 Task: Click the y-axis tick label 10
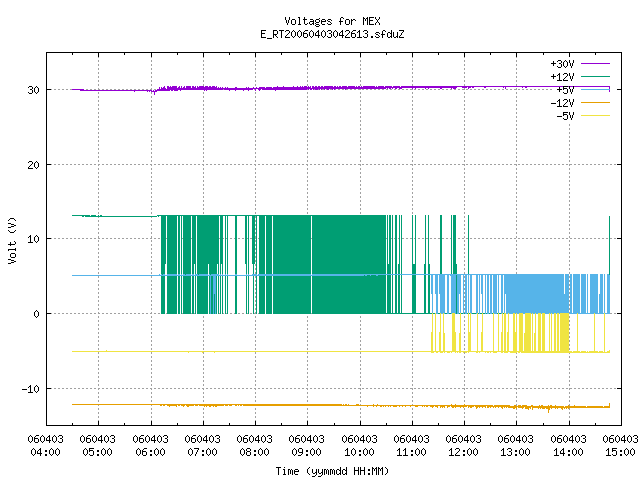tap(33, 239)
